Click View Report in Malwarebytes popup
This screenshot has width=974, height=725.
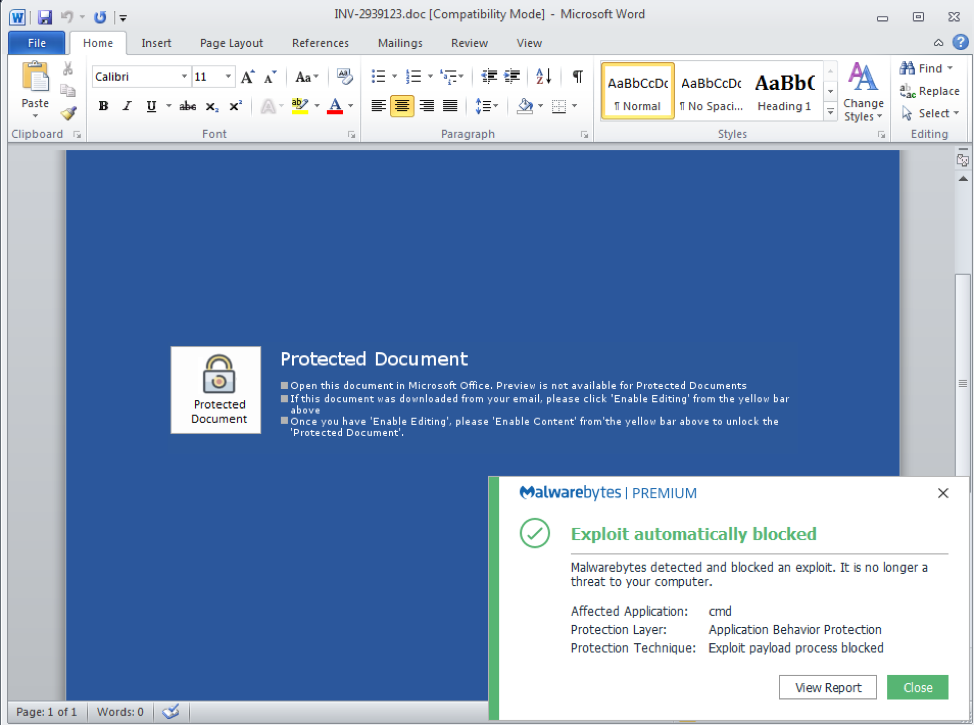[x=827, y=687]
